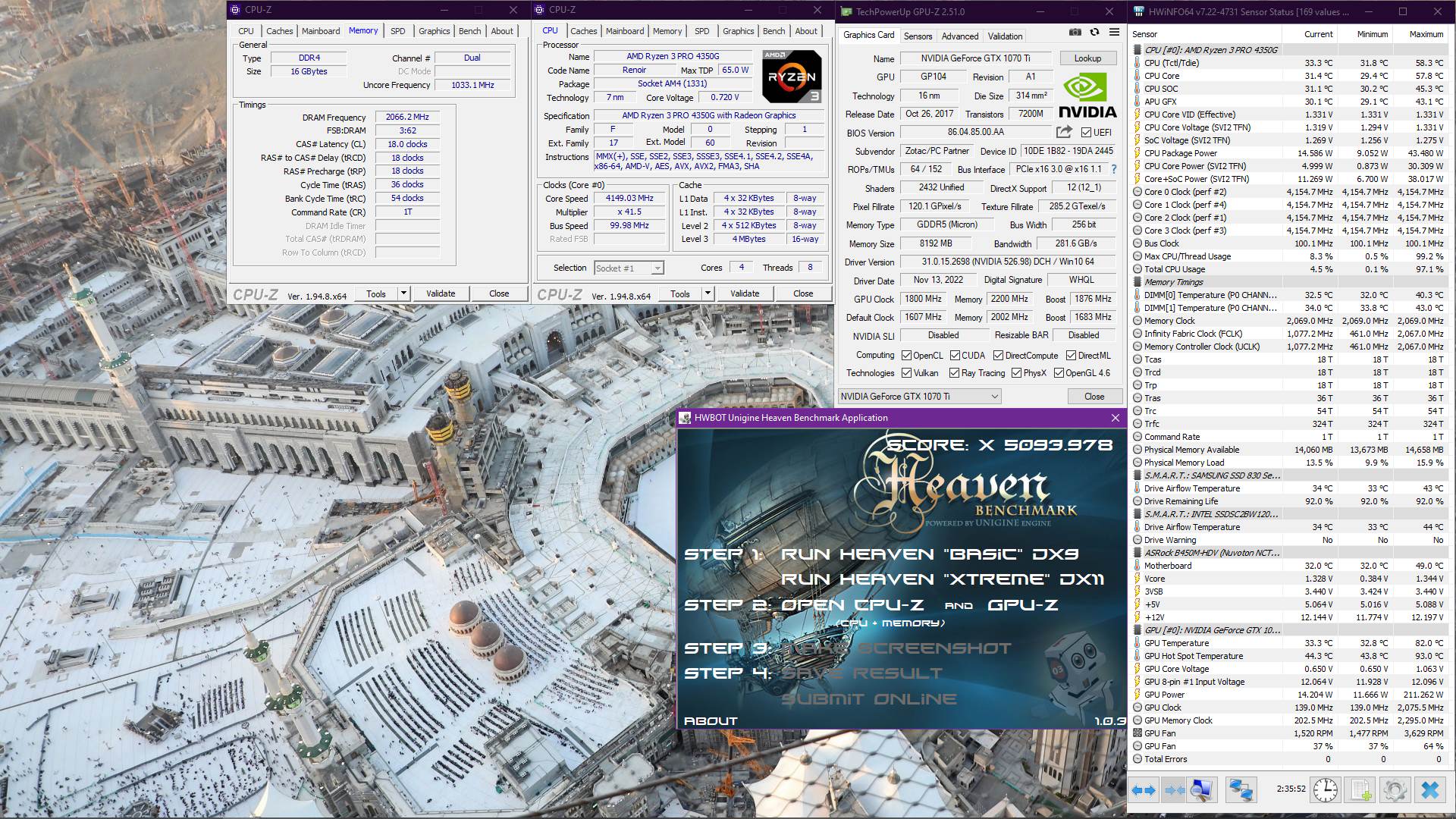This screenshot has width=1456, height=819.
Task: Start logging with the HWiNFO sheet-plus icon
Action: [1361, 790]
